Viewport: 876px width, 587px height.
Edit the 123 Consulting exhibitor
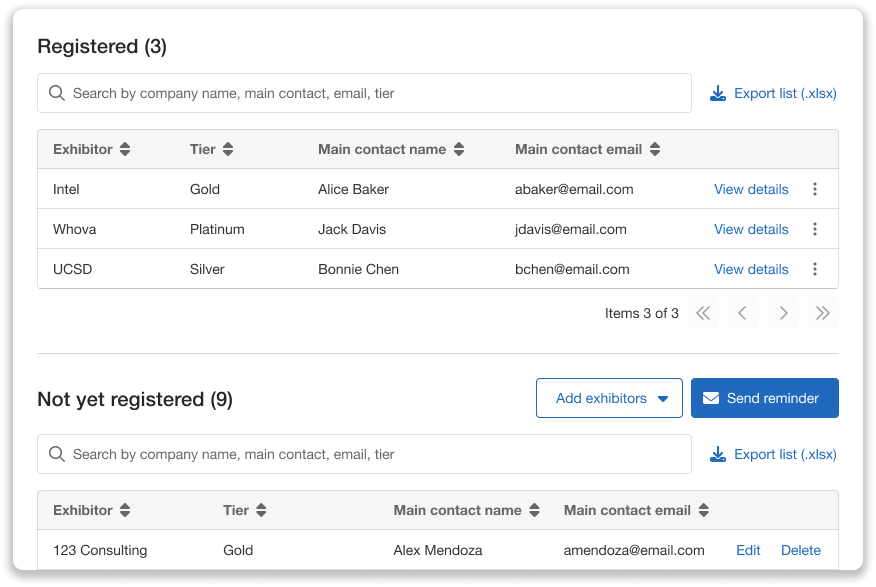pyautogui.click(x=748, y=550)
